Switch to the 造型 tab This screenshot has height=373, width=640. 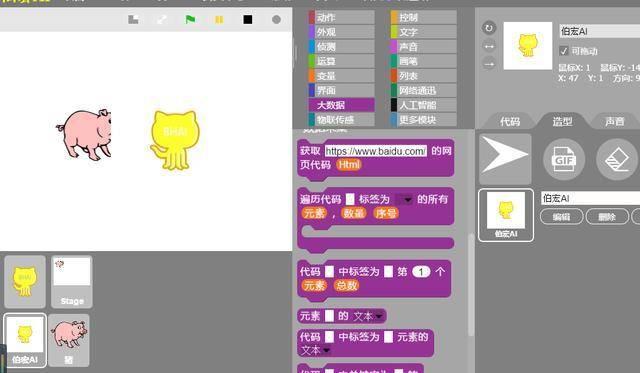click(x=562, y=121)
